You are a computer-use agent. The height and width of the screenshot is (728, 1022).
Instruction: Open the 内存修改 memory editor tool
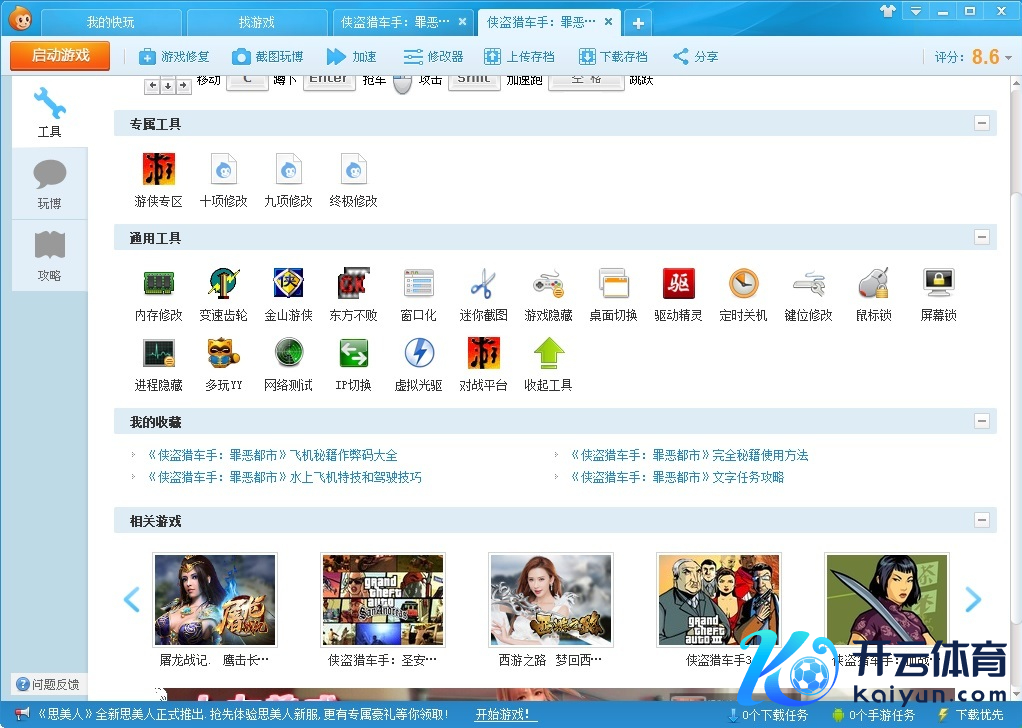(x=159, y=284)
